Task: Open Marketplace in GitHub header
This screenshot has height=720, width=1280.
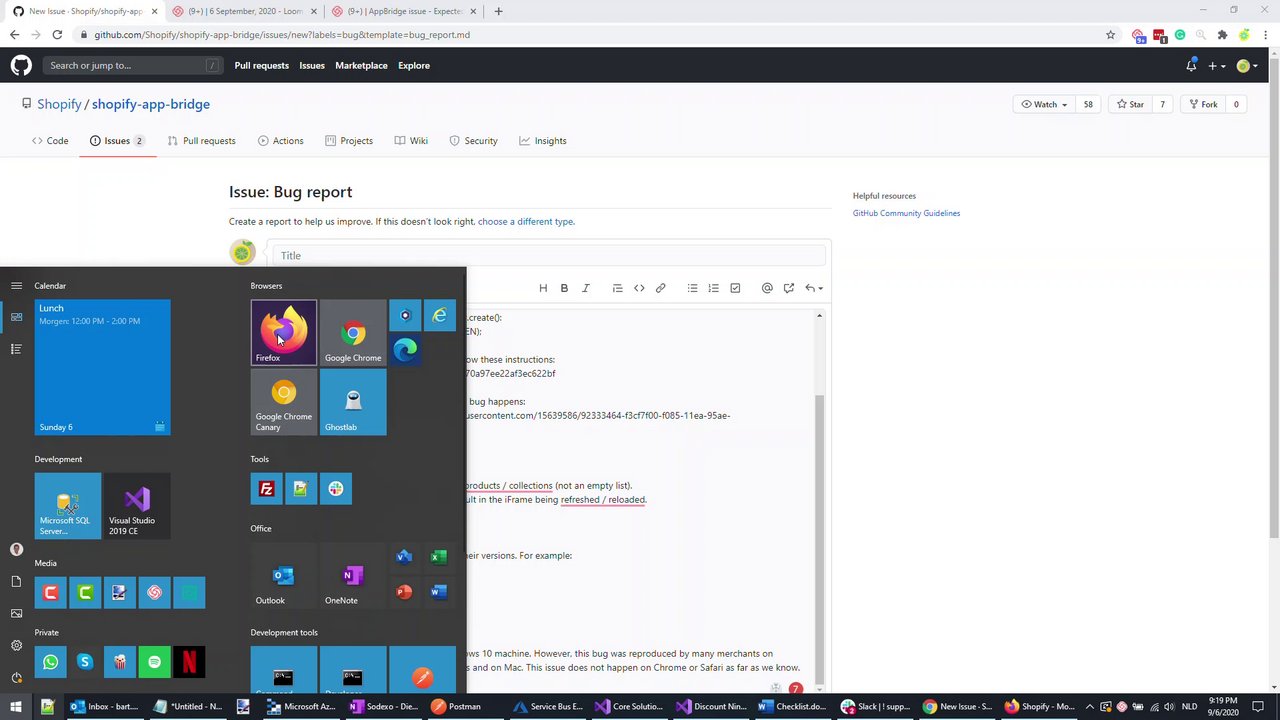Action: (361, 66)
